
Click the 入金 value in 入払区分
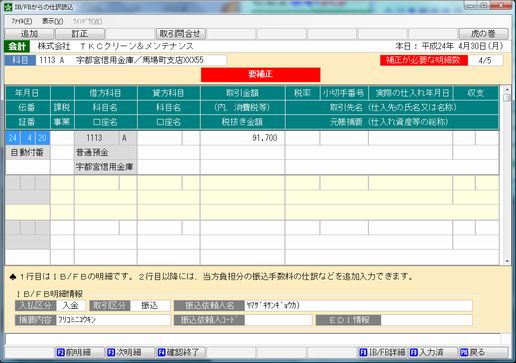click(71, 305)
